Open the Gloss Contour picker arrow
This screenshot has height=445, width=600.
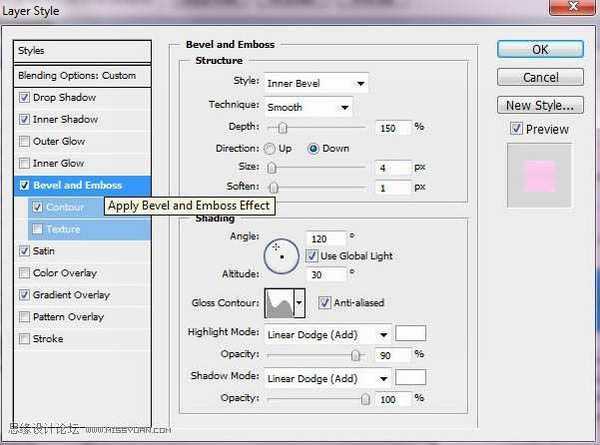299,302
